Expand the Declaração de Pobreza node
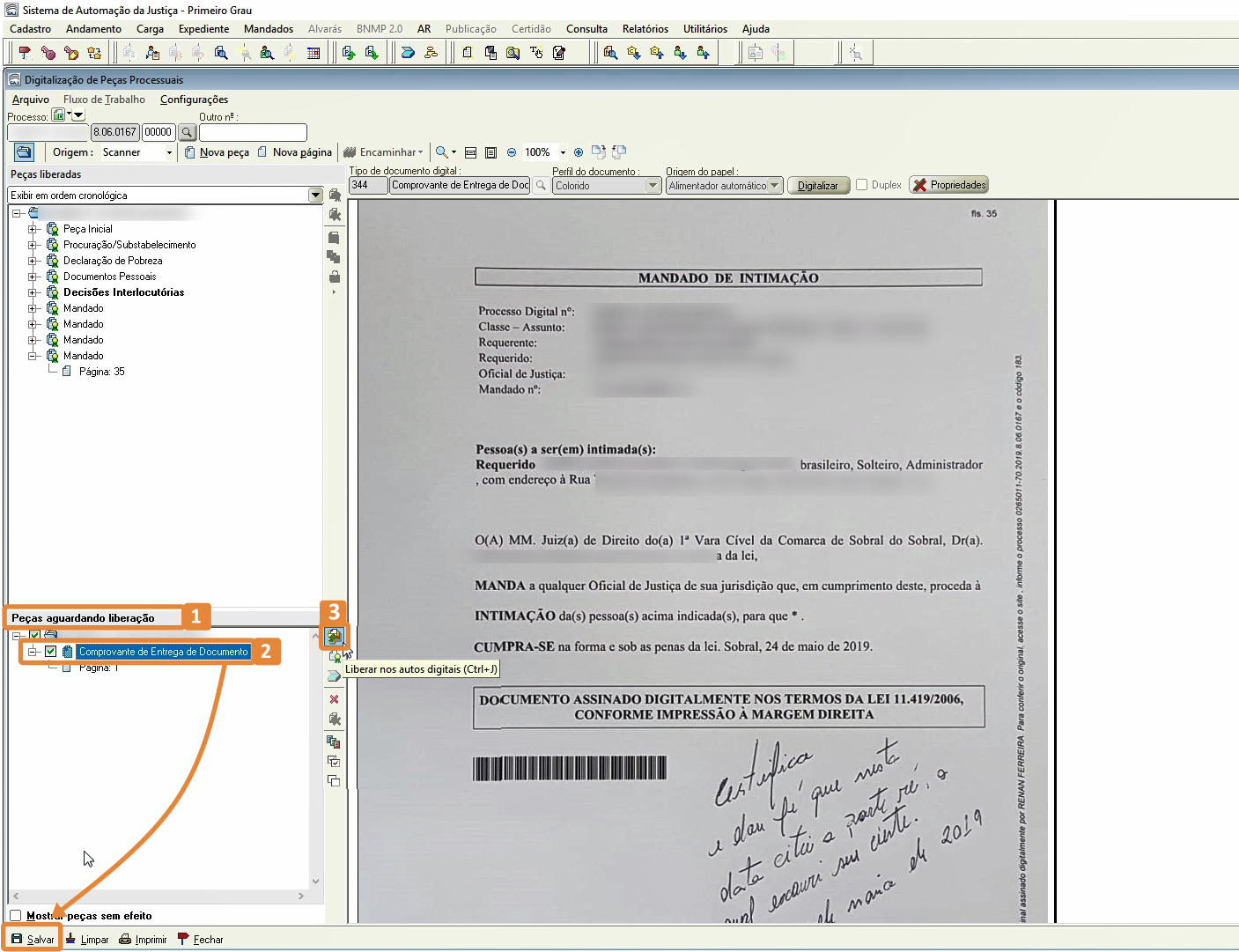This screenshot has width=1239, height=952. [33, 261]
